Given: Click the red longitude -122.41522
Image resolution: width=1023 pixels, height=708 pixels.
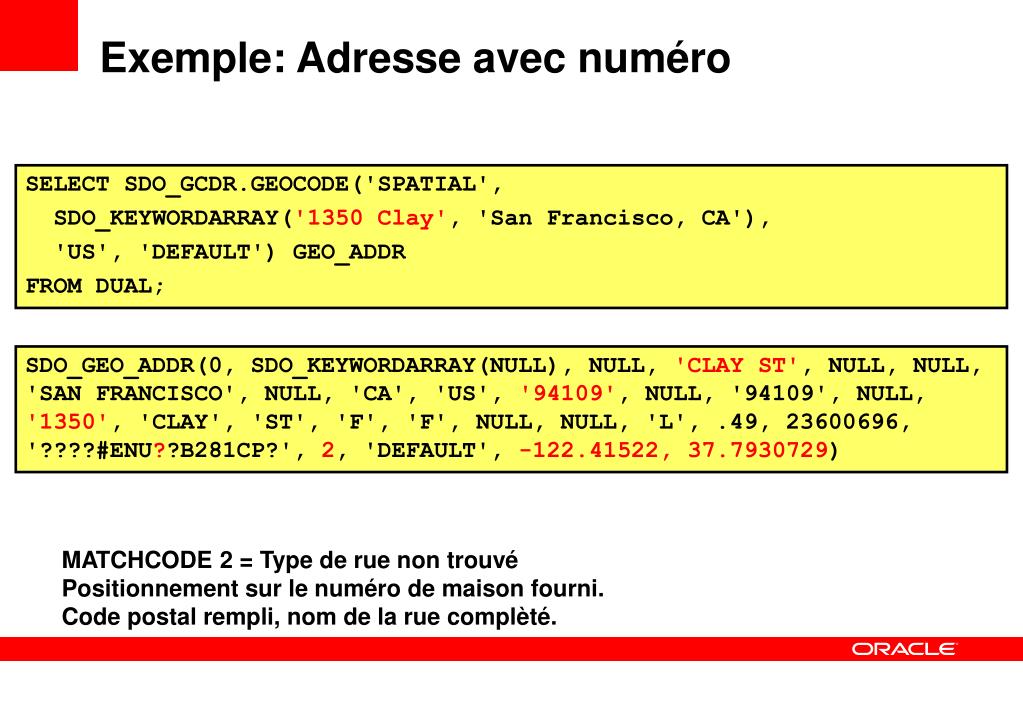Looking at the screenshot, I should [589, 450].
